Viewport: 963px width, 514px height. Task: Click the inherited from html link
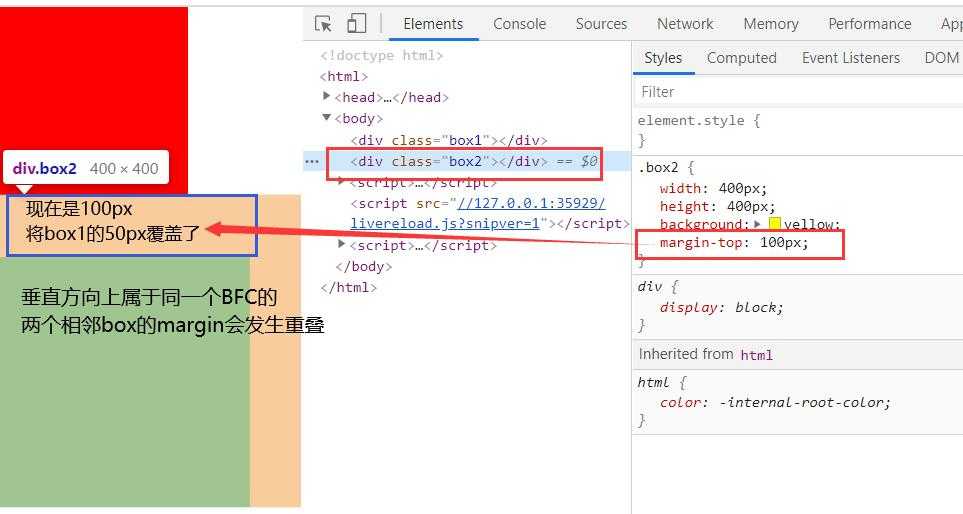(x=756, y=355)
